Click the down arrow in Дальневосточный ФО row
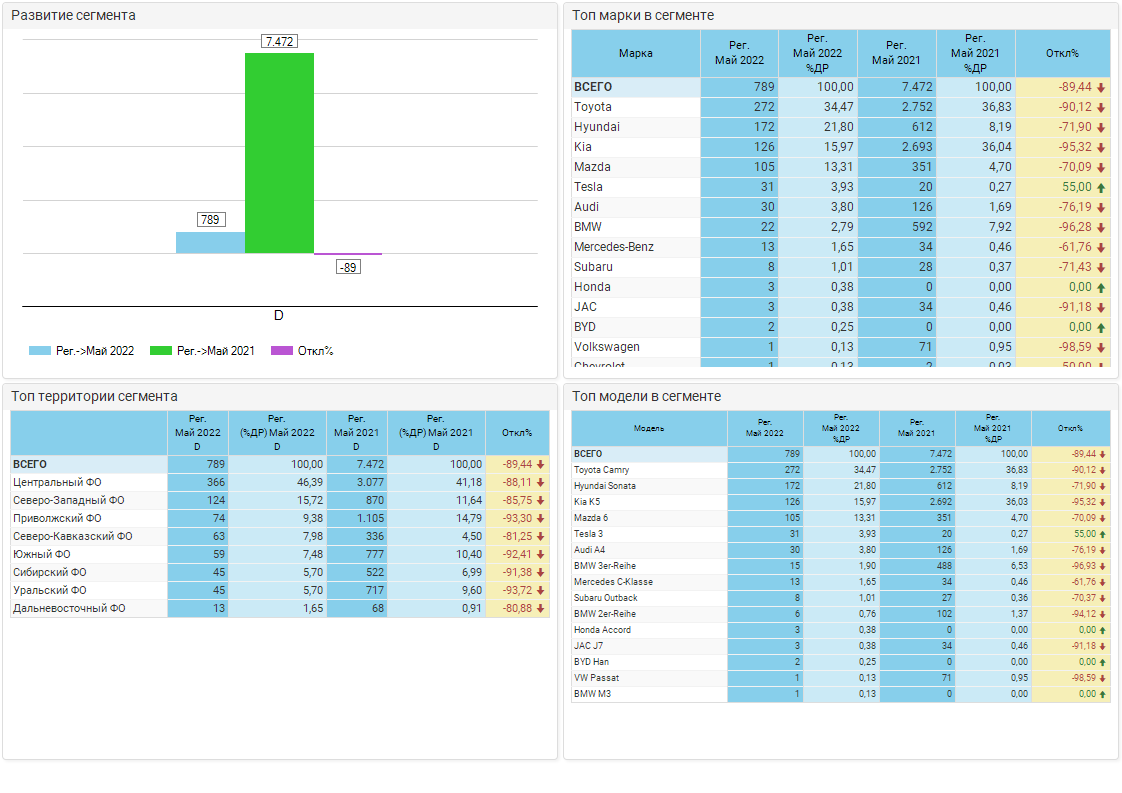1122x793 pixels. click(541, 608)
